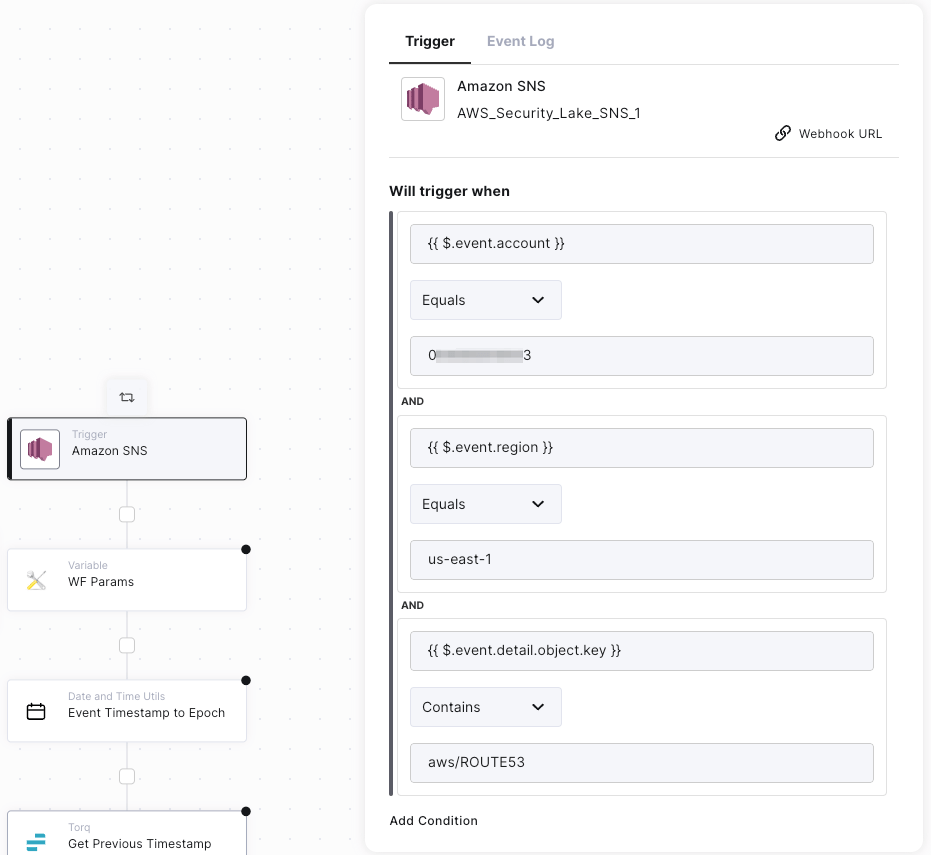Viewport: 931px width, 855px height.
Task: Open the Equals dropdown for event.region
Action: tap(485, 504)
